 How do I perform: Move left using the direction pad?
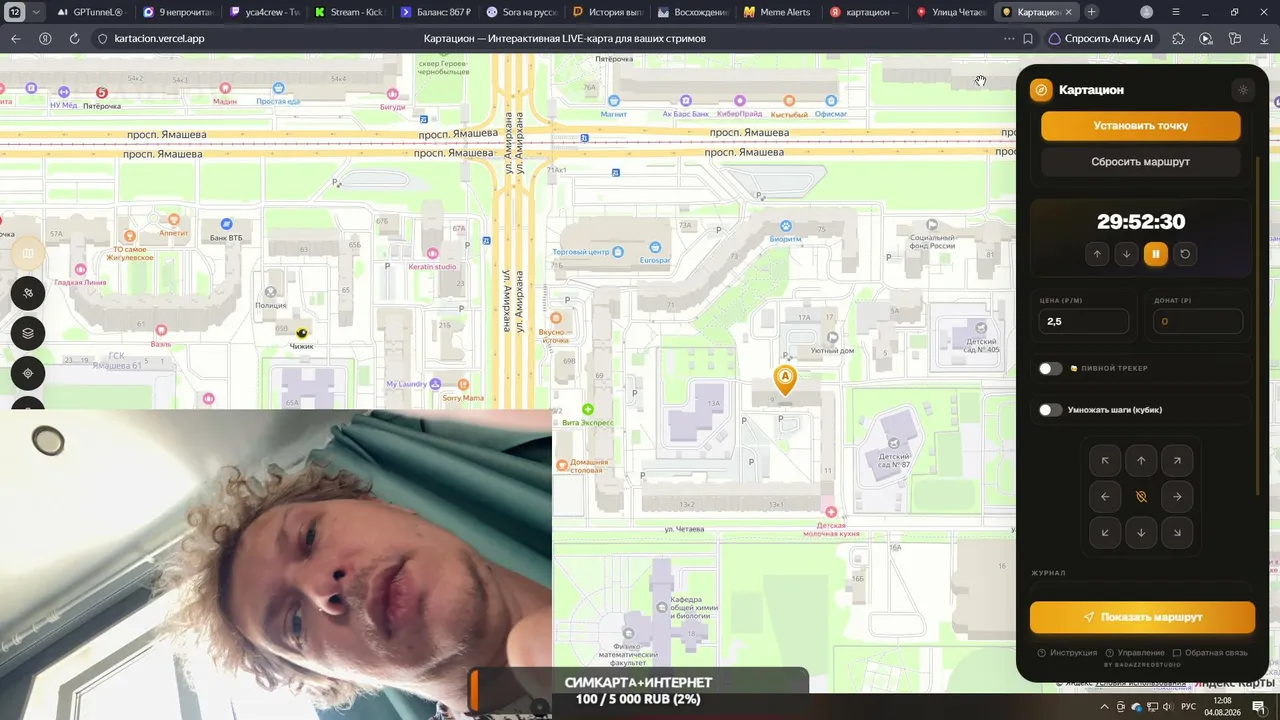click(1105, 497)
